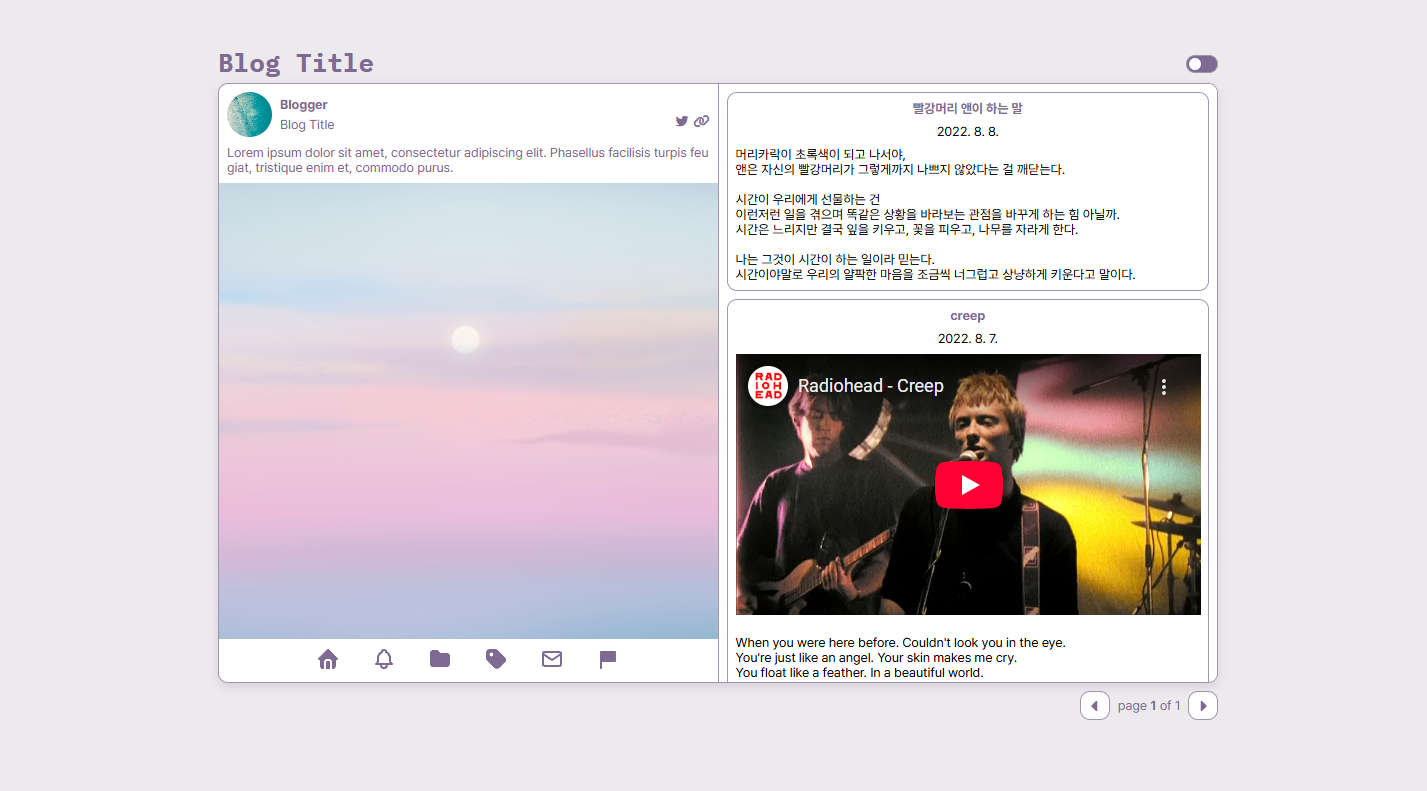Click the "Radiohead - Creep" video title
Image resolution: width=1427 pixels, height=791 pixels.
(x=871, y=386)
